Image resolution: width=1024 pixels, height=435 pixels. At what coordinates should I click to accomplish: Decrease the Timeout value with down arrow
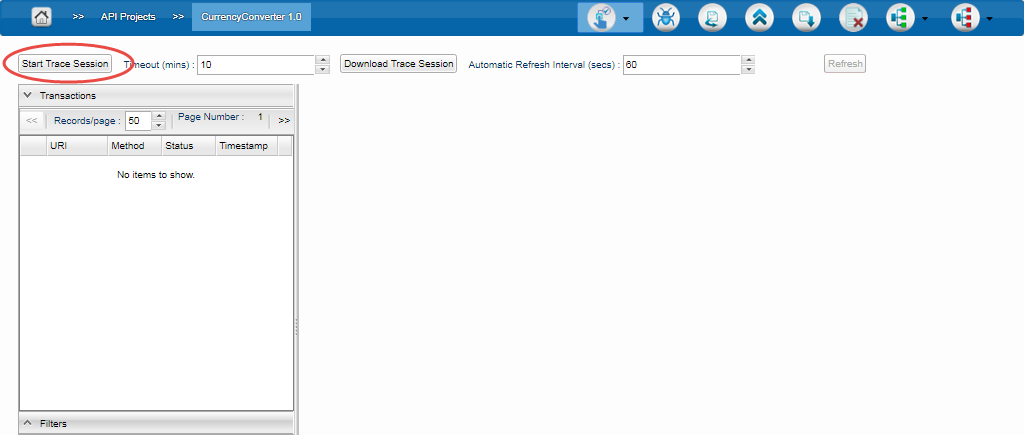[x=323, y=69]
